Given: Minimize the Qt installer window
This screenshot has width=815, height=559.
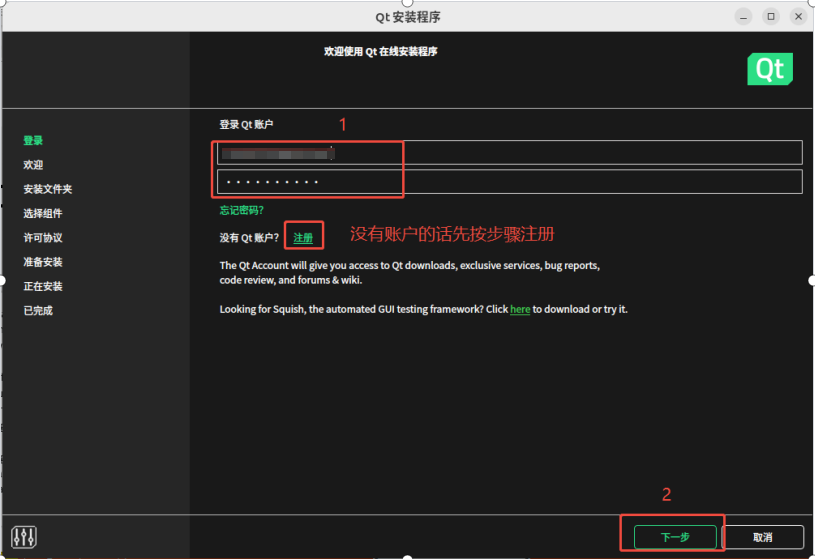Looking at the screenshot, I should point(743,17).
